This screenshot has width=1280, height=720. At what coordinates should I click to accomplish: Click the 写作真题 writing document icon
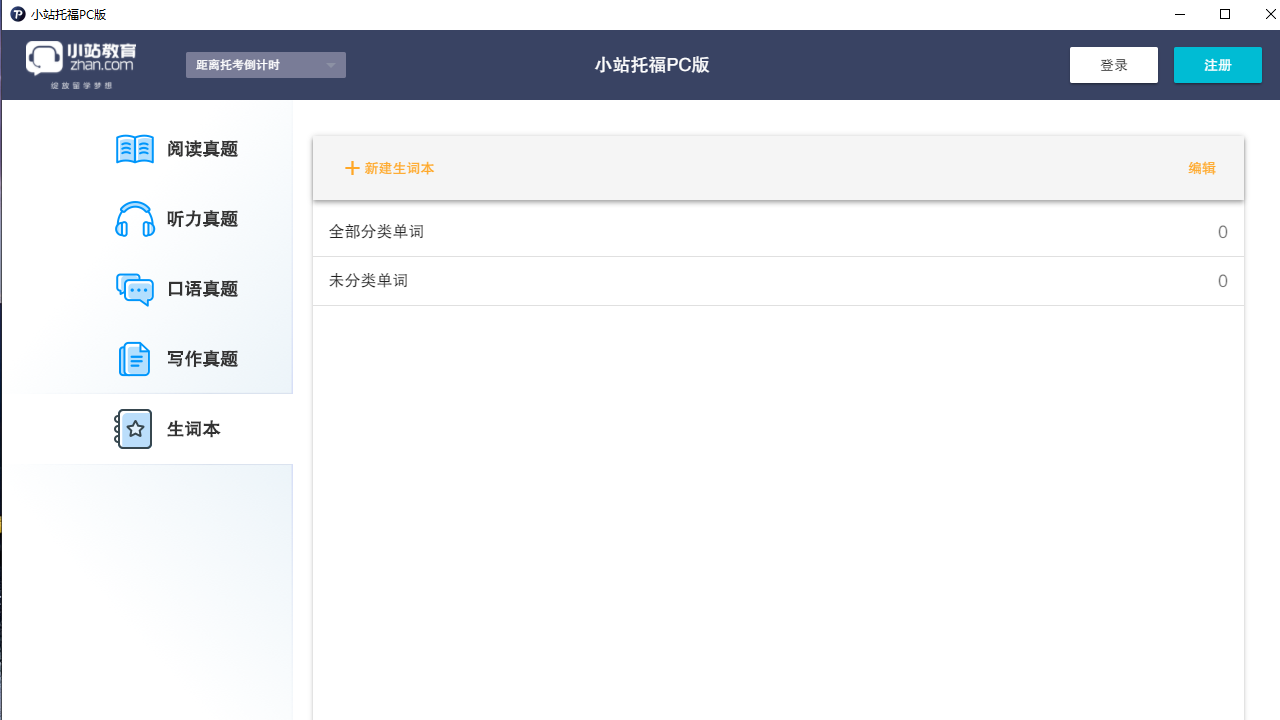134,358
